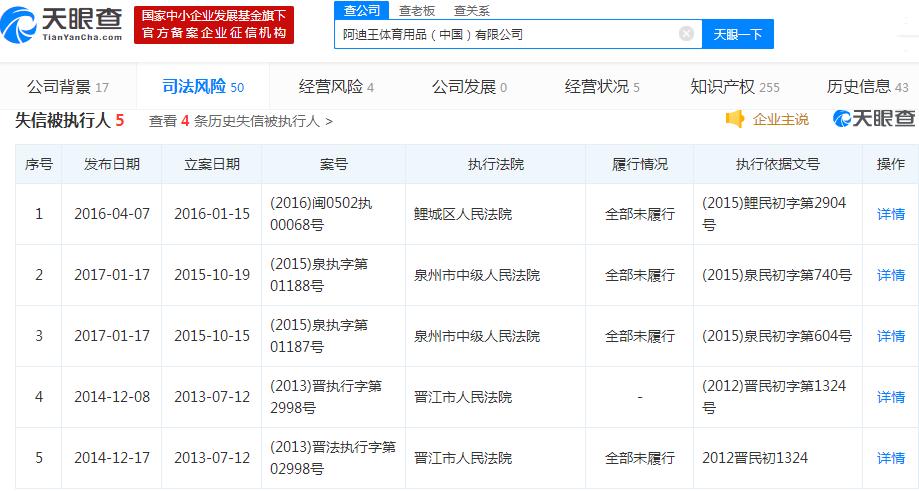Viewport: 919px width, 491px height.
Task: Click the 案号 column header
Action: click(x=333, y=164)
